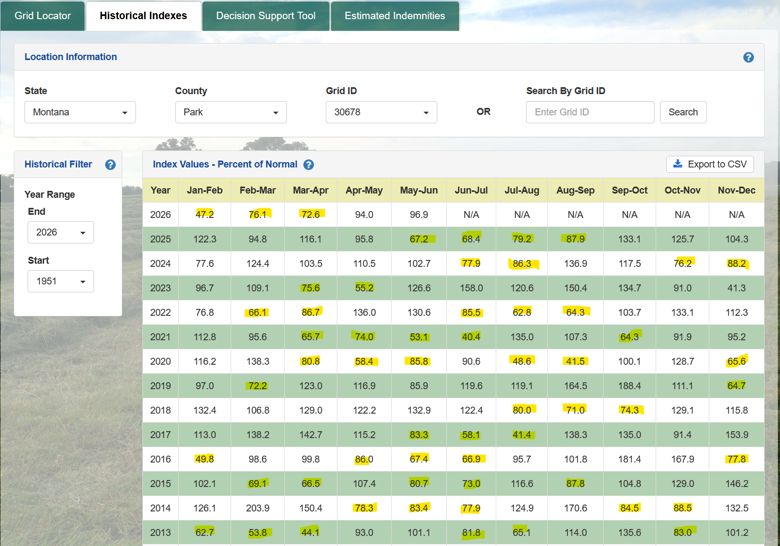Viewport: 780px width, 546px height.
Task: Open help for Location Information
Action: (748, 57)
